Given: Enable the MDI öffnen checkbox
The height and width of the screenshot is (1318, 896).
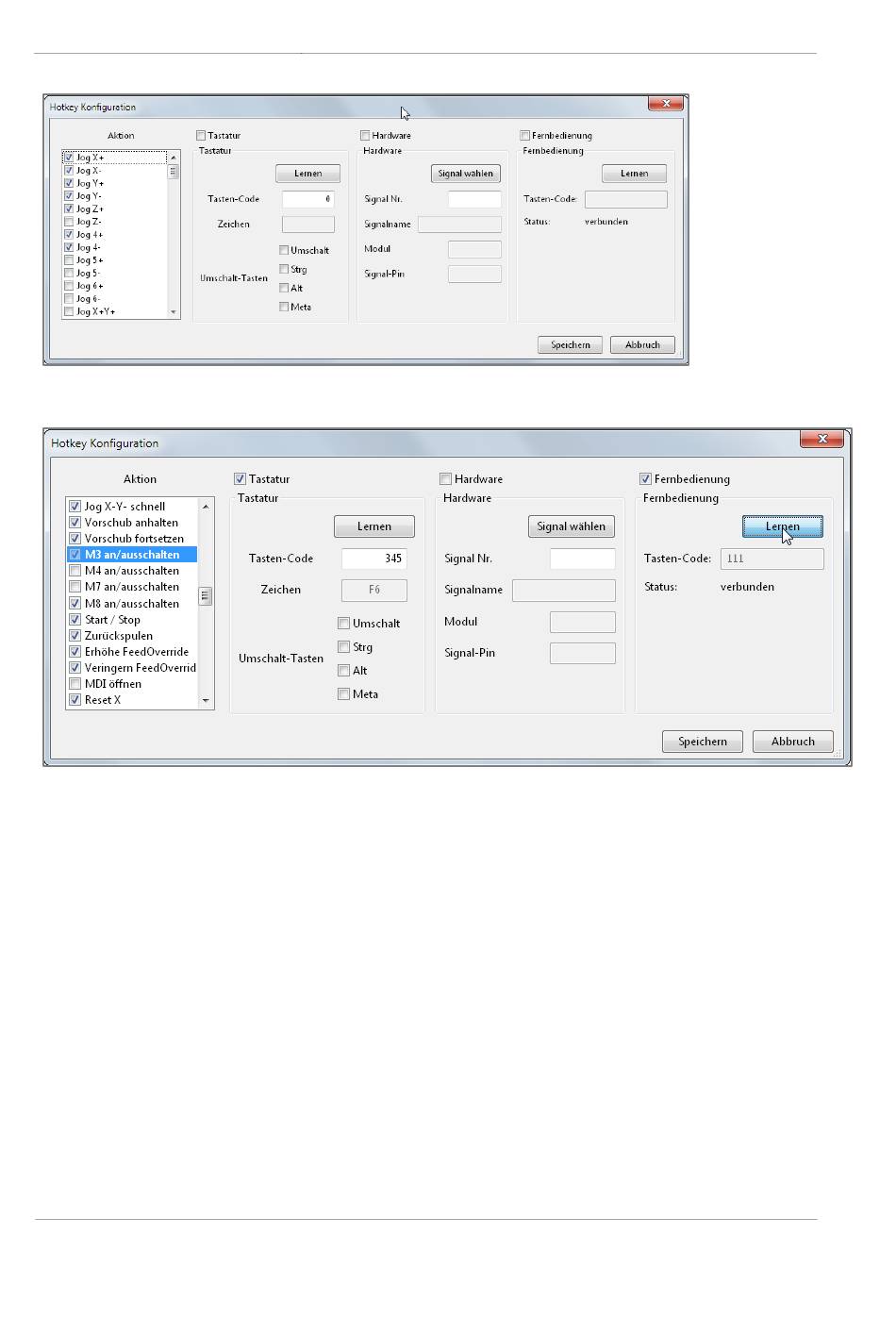Looking at the screenshot, I should [75, 684].
